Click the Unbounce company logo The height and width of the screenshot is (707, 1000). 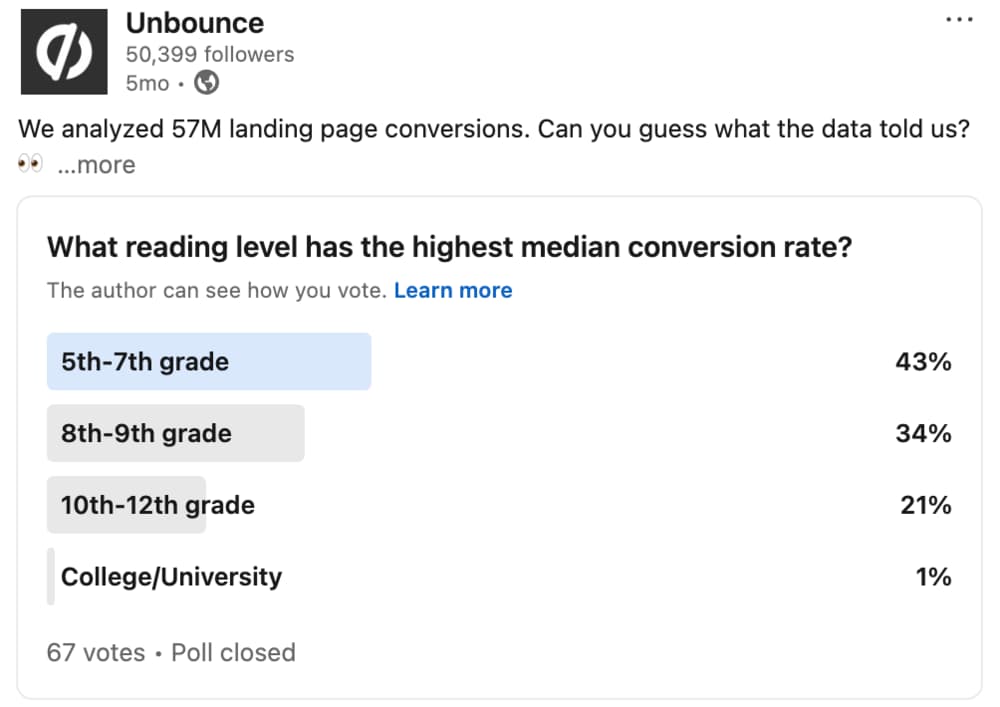[x=64, y=52]
